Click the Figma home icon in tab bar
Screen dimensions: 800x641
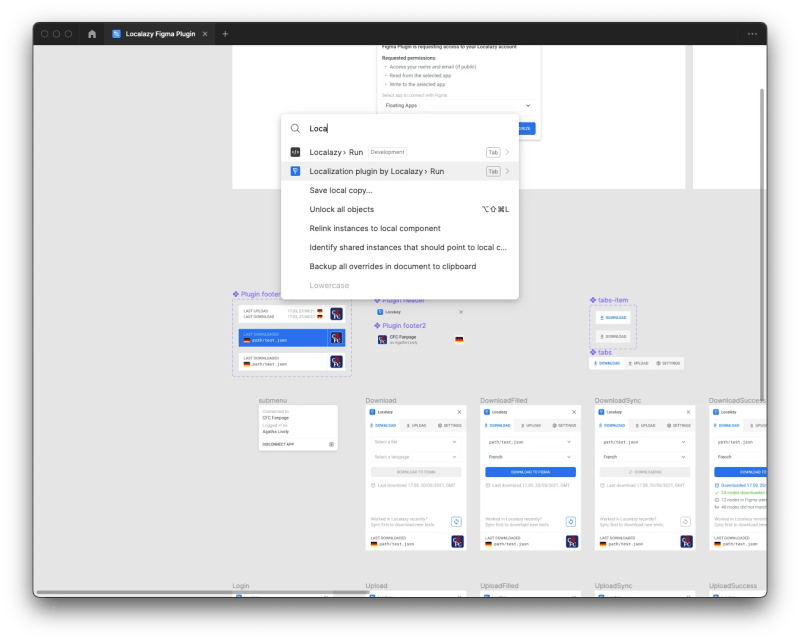click(92, 33)
